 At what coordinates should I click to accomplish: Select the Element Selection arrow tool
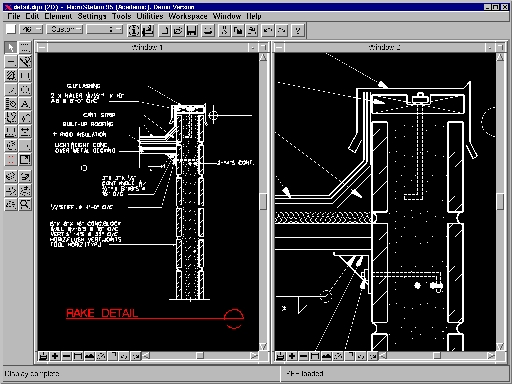click(11, 47)
